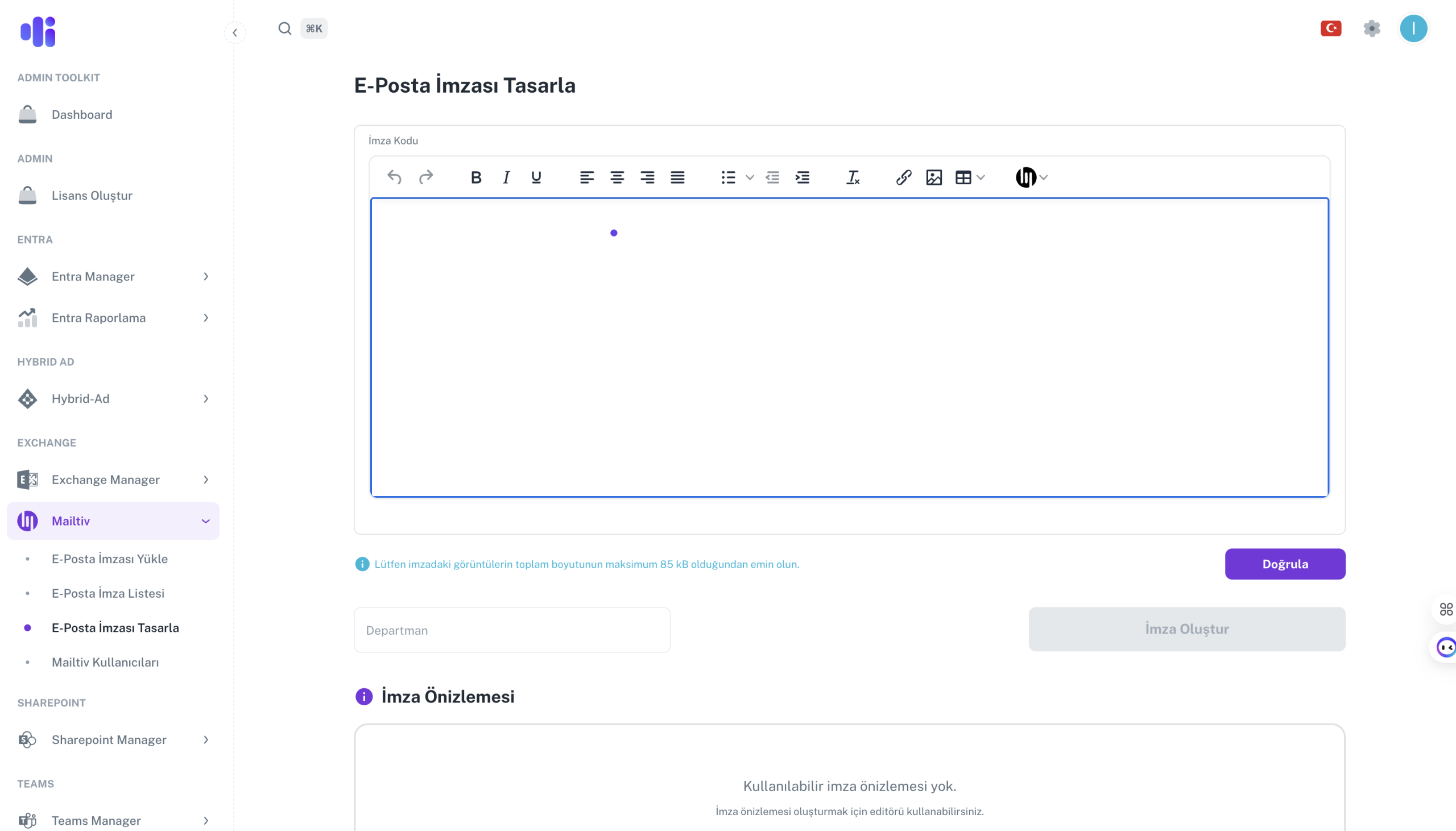Insert an image into the signature

(x=933, y=177)
